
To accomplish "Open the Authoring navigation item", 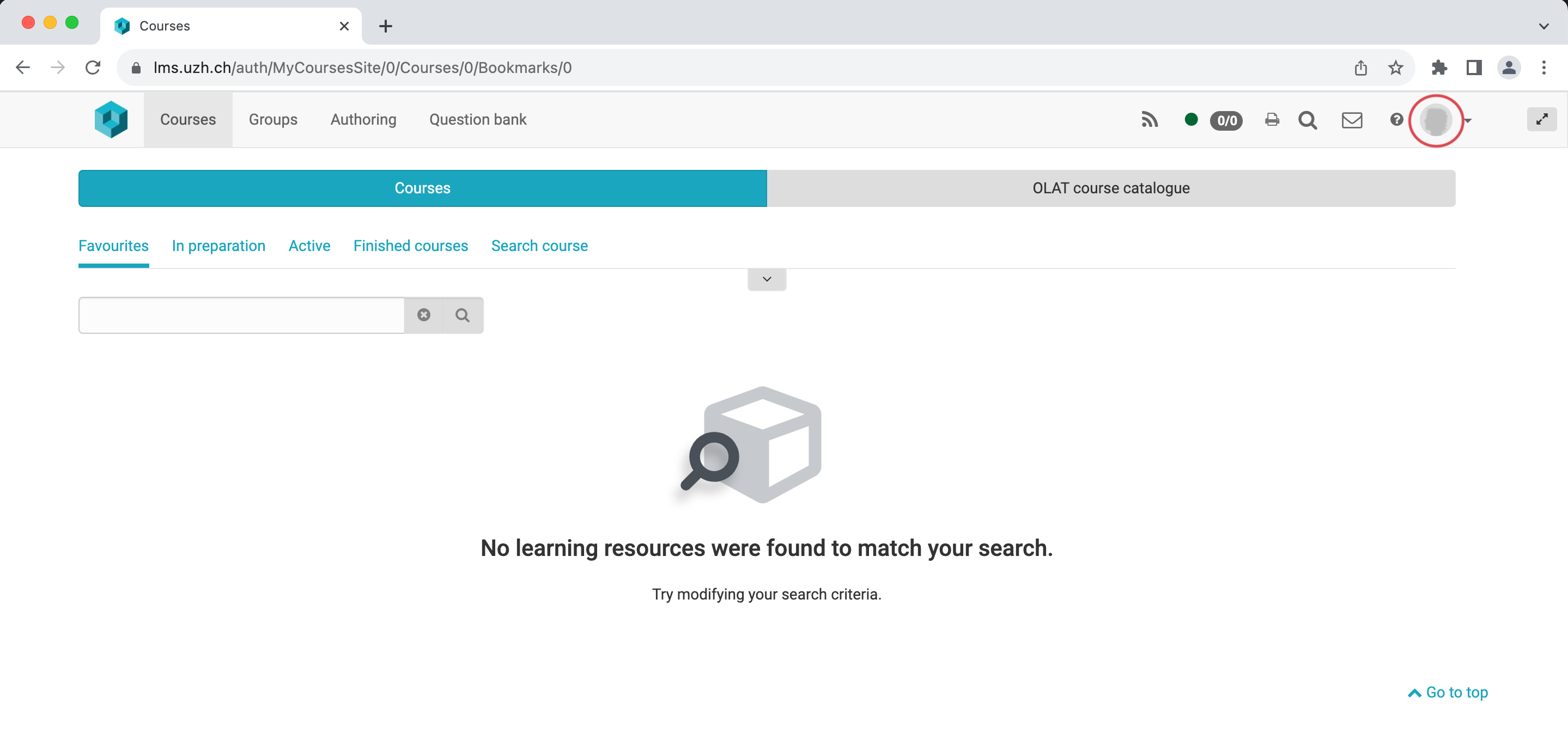I will [x=363, y=119].
